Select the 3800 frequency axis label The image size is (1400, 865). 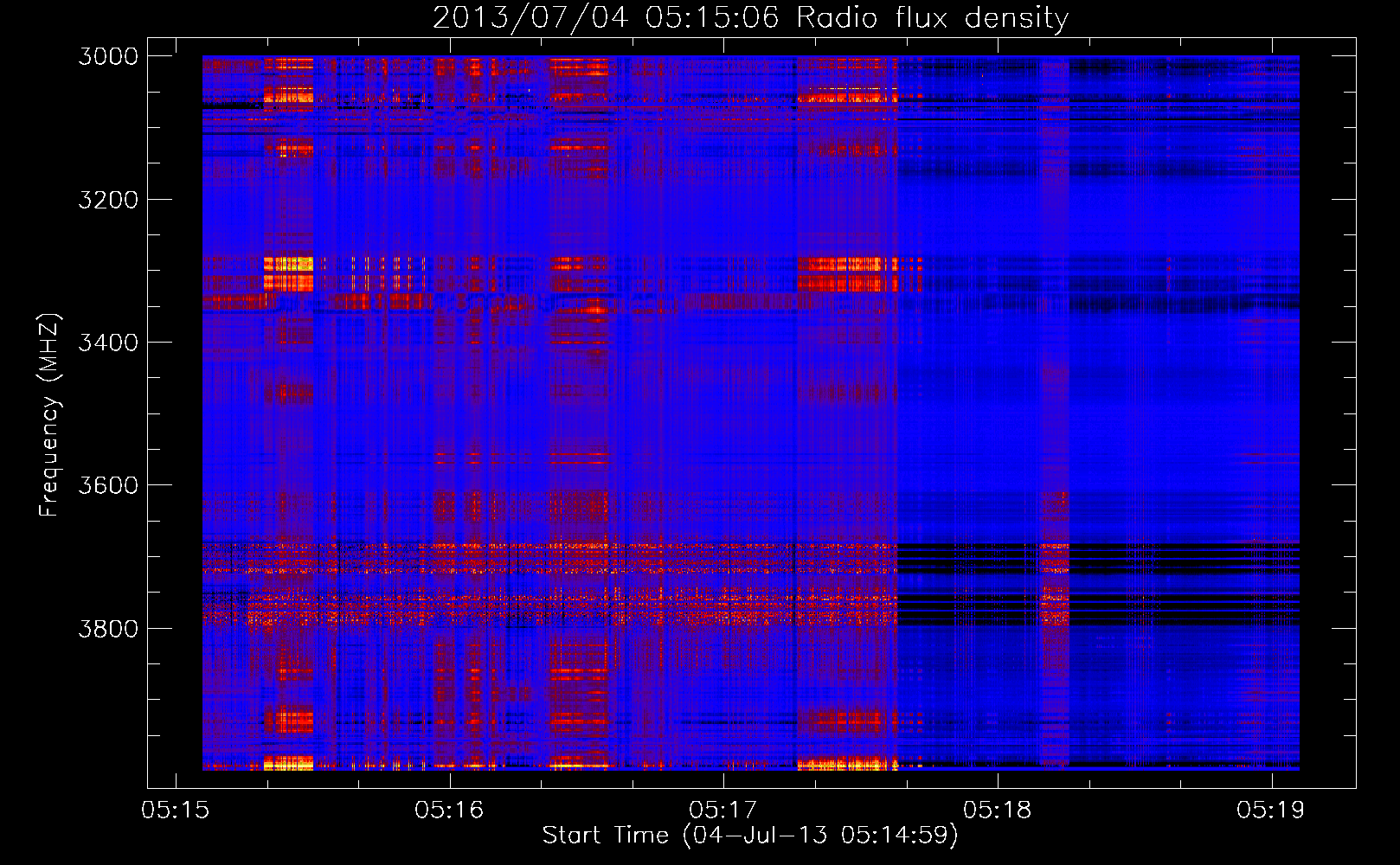(x=108, y=629)
